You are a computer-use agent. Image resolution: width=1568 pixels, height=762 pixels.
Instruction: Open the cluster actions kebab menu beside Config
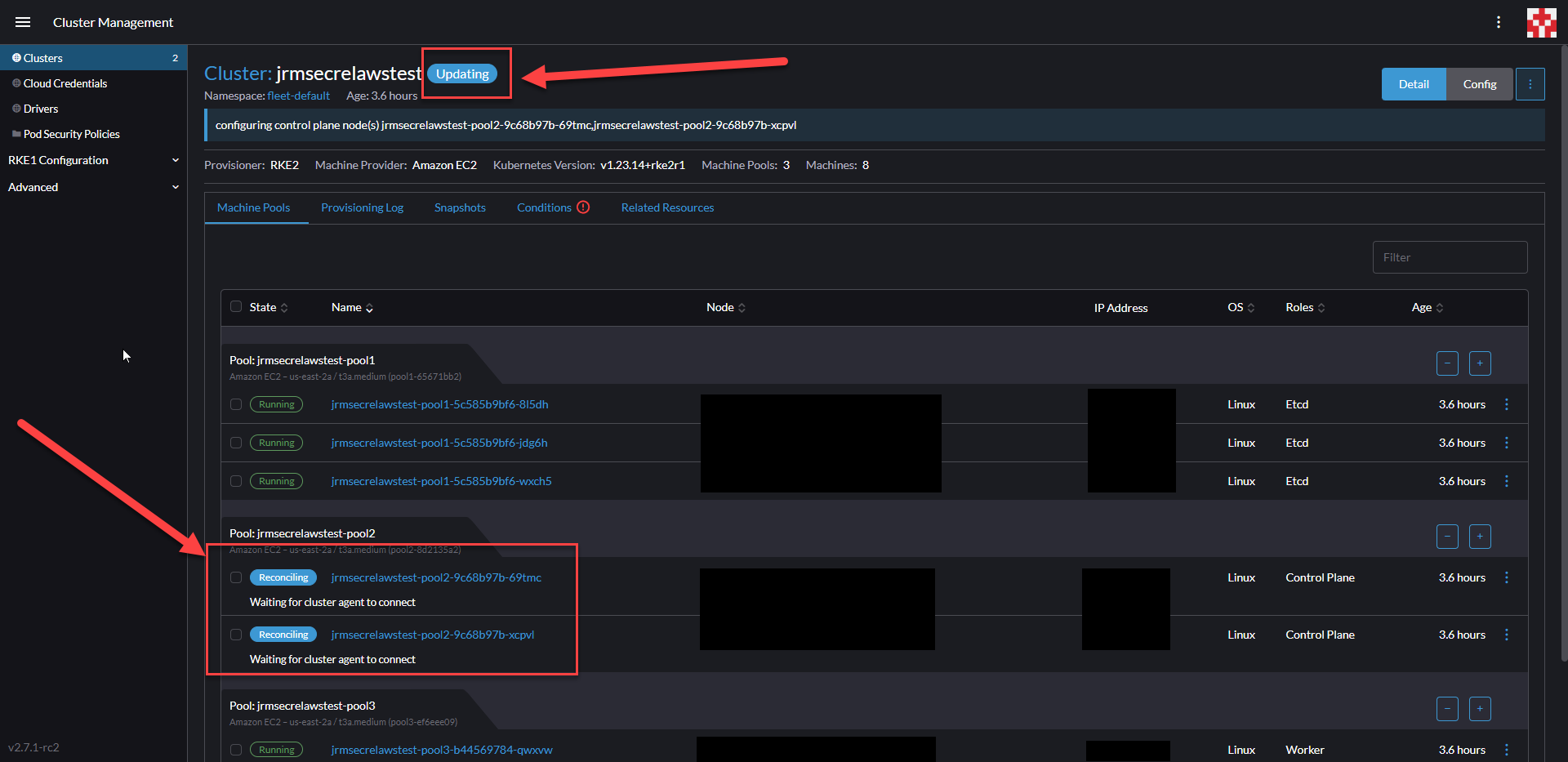click(1530, 84)
